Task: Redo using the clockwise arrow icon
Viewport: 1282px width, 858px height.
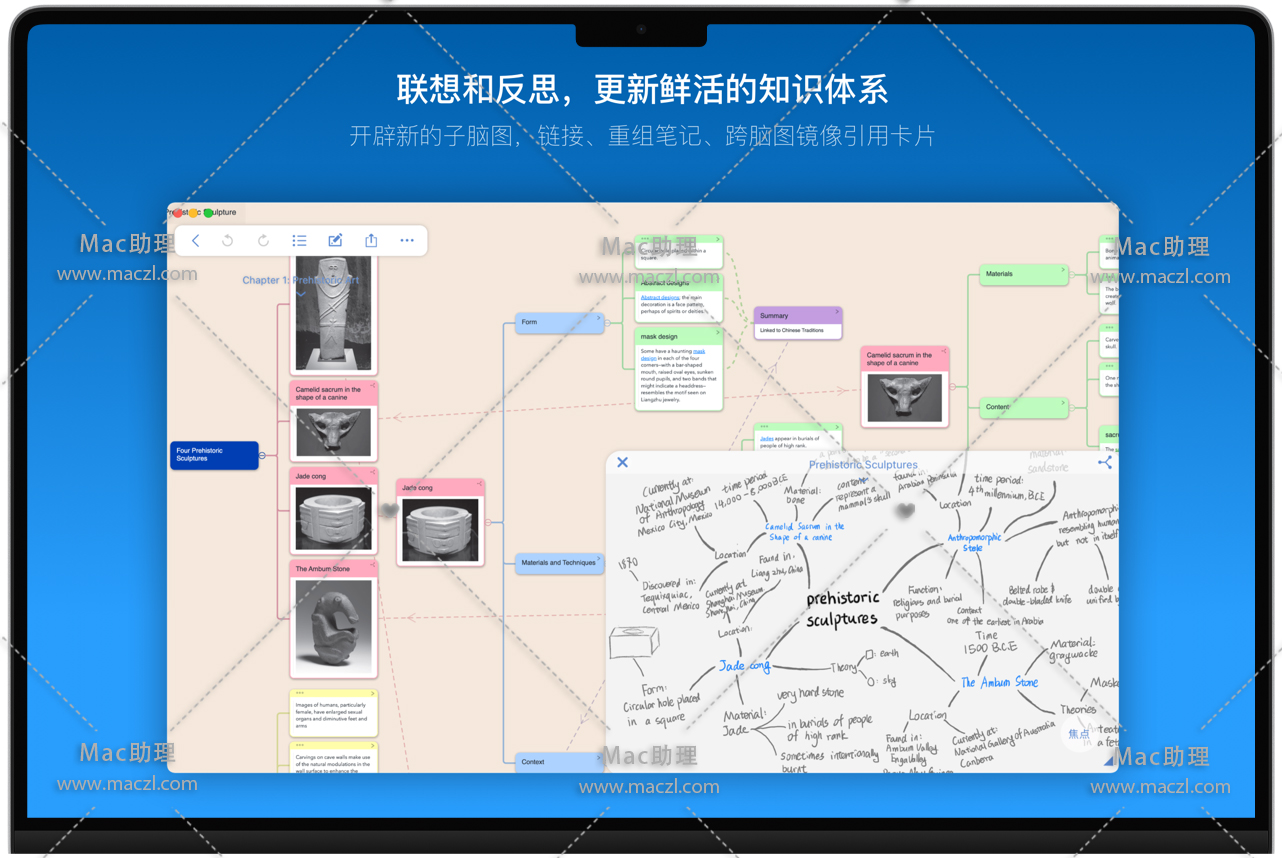Action: pos(263,241)
